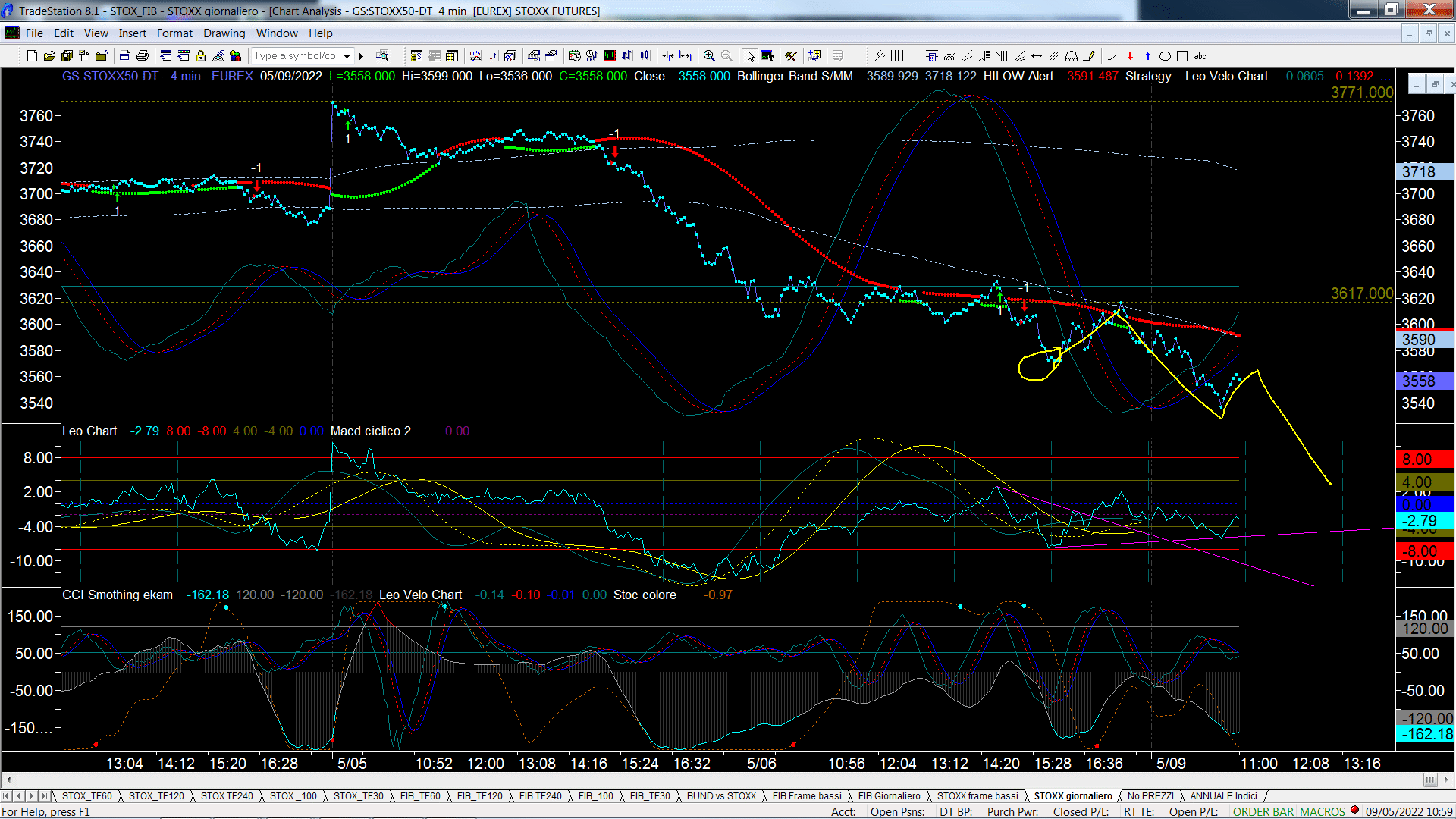Switch to the FIB Giornaliero tab
Screen dimensions: 1456x819
(x=889, y=796)
